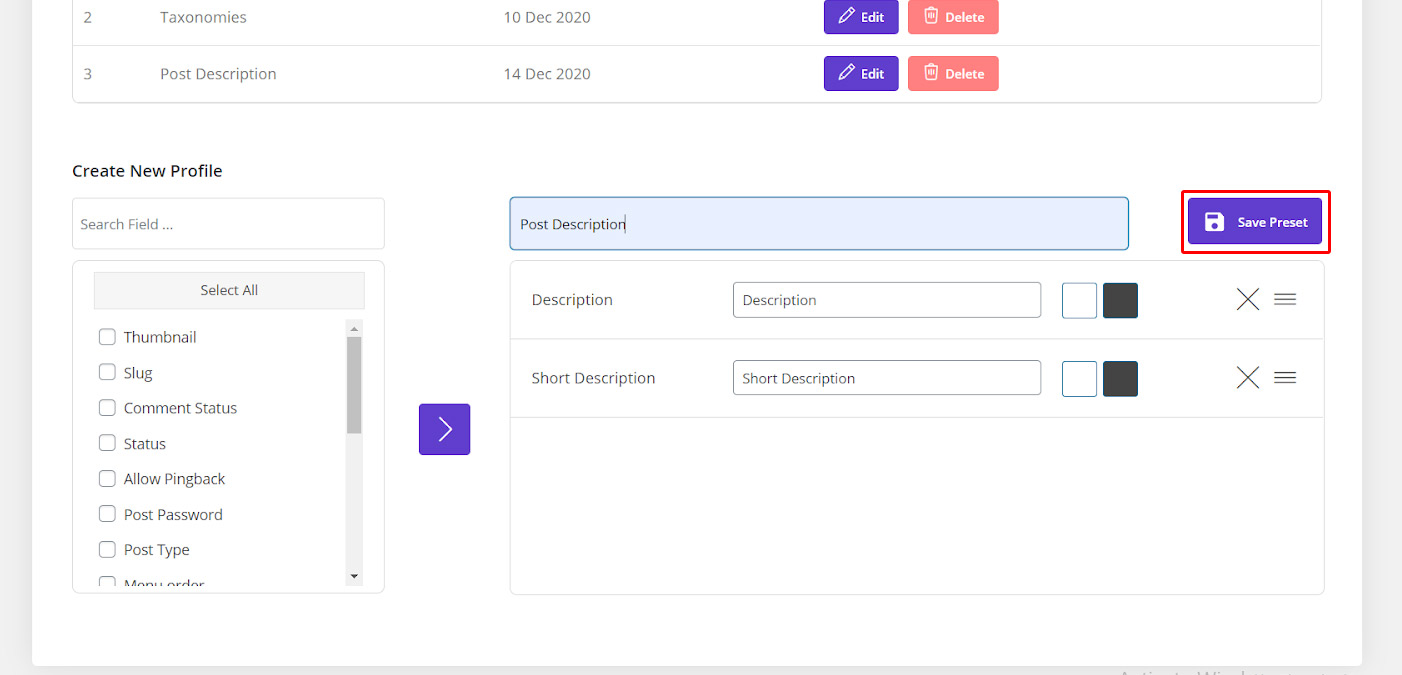Enable the Slug field checkbox
This screenshot has width=1402, height=675.
tap(107, 372)
